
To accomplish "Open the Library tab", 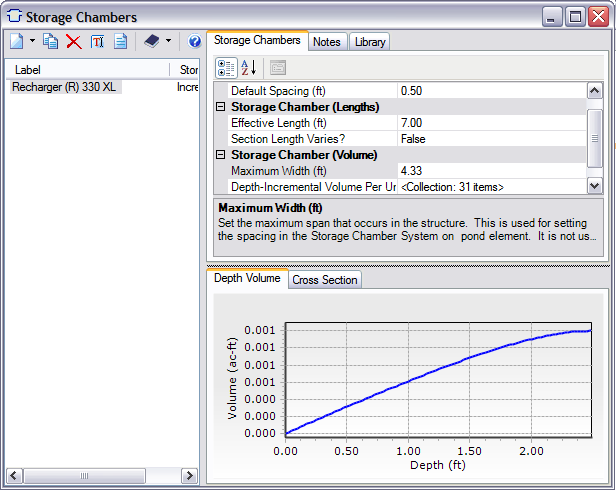I will click(370, 42).
